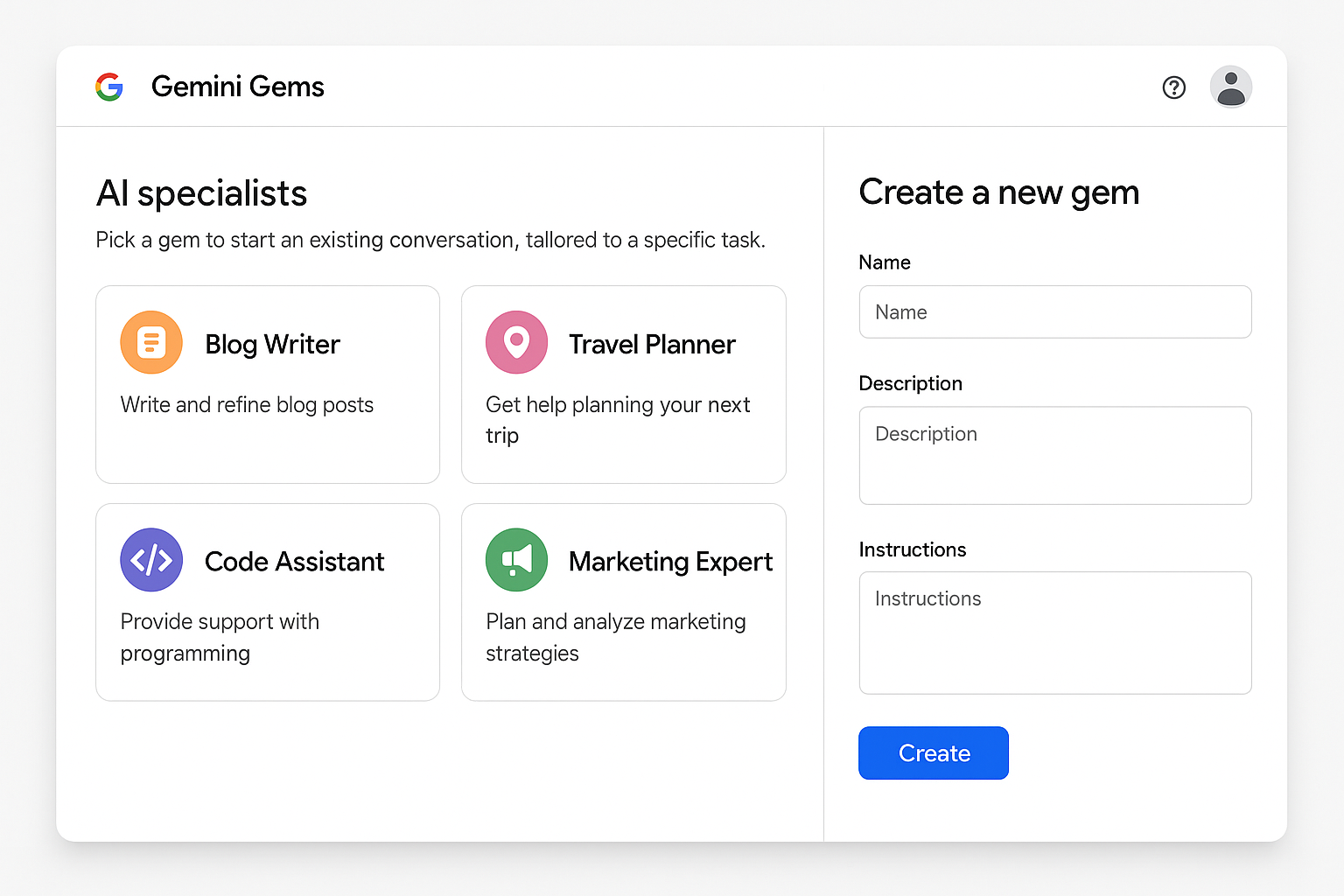The width and height of the screenshot is (1344, 896).
Task: Click 'Provide support with programming' description
Action: pyautogui.click(x=220, y=638)
